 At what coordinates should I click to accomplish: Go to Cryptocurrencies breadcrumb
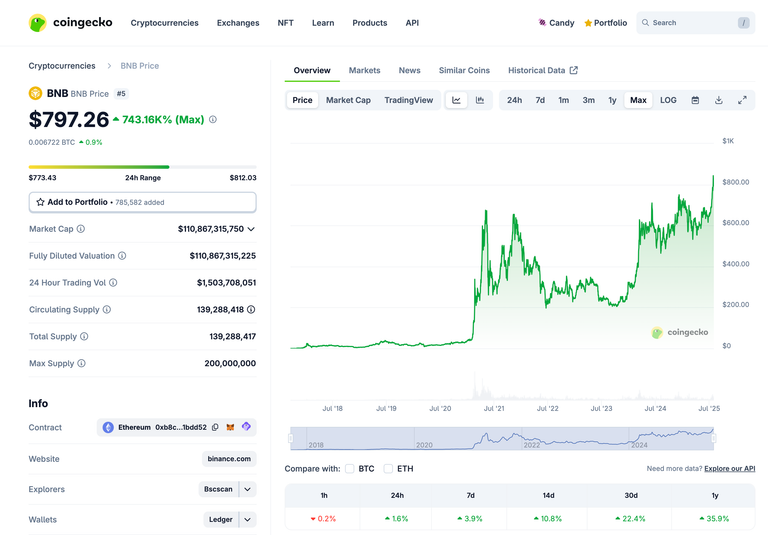[x=62, y=66]
